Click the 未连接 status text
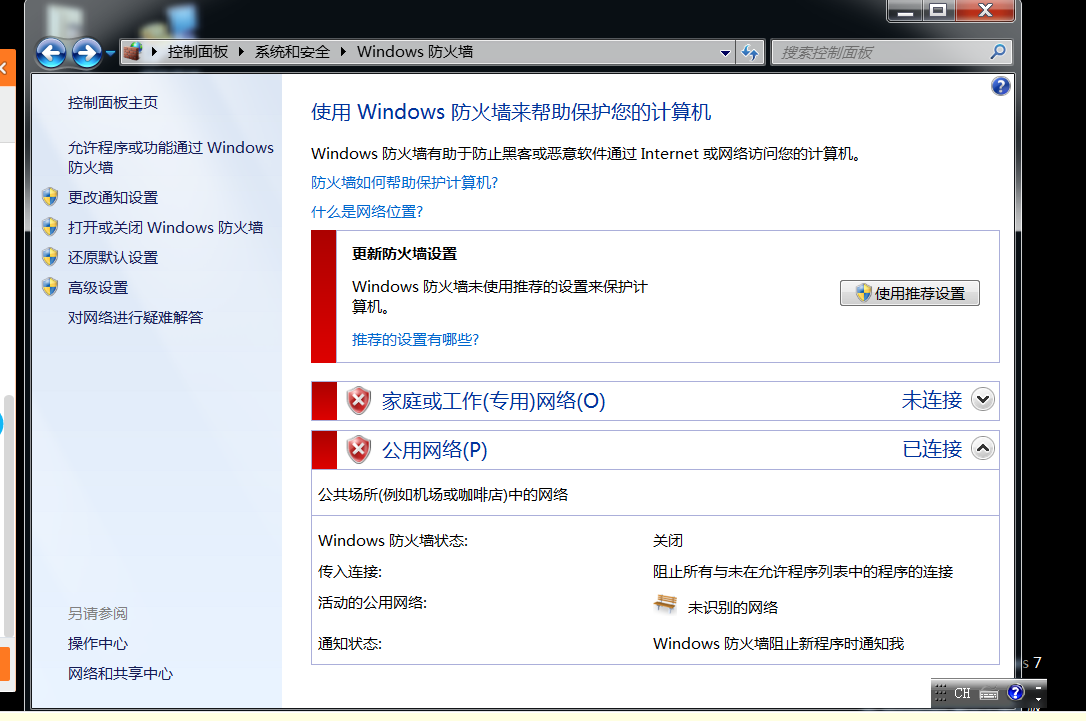 click(932, 400)
